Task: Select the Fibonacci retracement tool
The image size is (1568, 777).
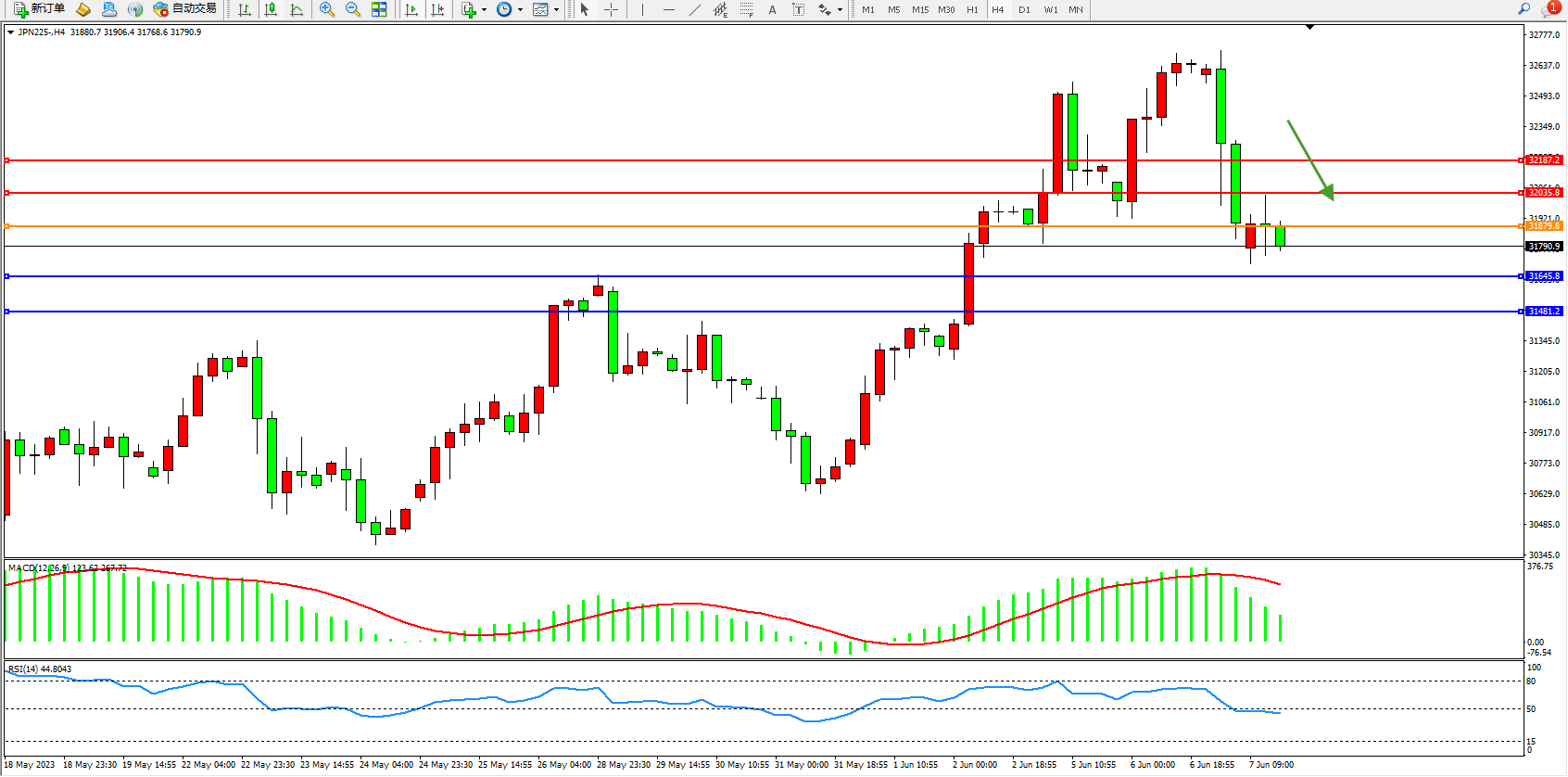Action: click(x=747, y=9)
